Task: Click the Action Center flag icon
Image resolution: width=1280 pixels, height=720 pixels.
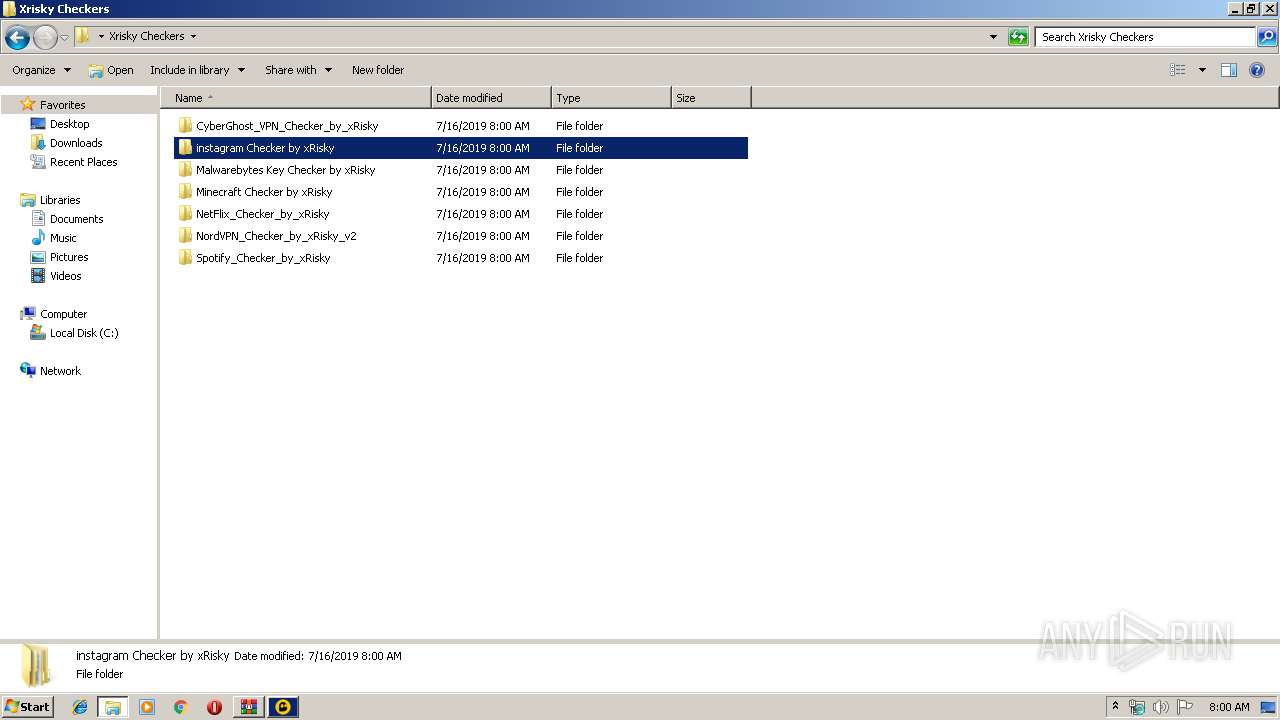Action: (1185, 707)
